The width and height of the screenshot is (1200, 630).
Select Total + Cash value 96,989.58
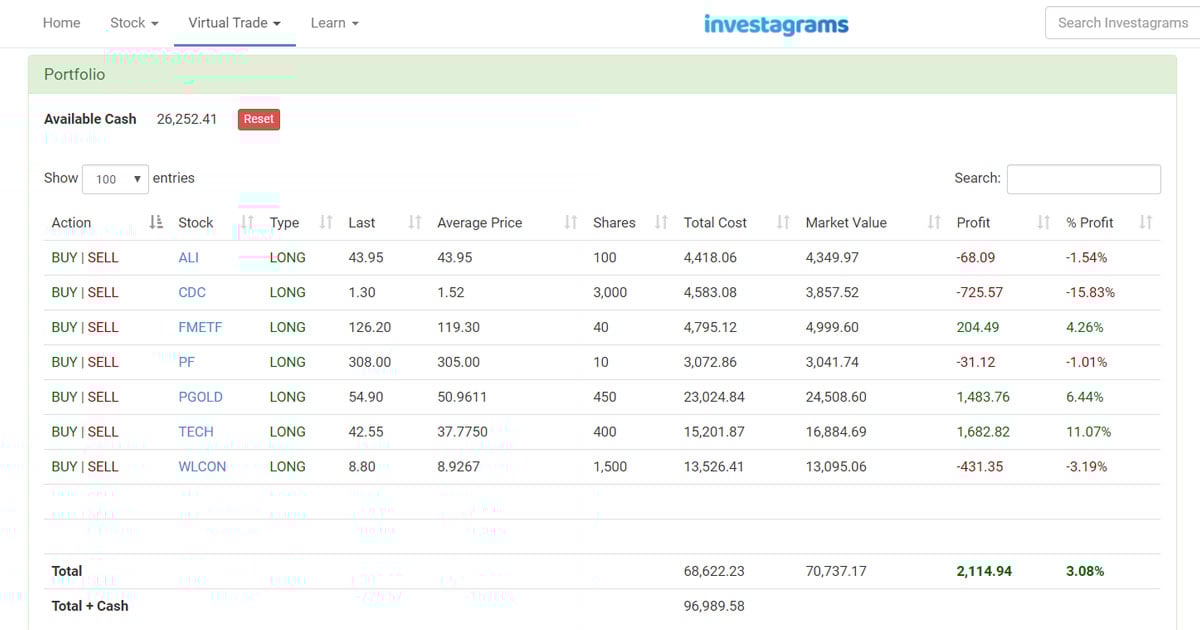[714, 606]
